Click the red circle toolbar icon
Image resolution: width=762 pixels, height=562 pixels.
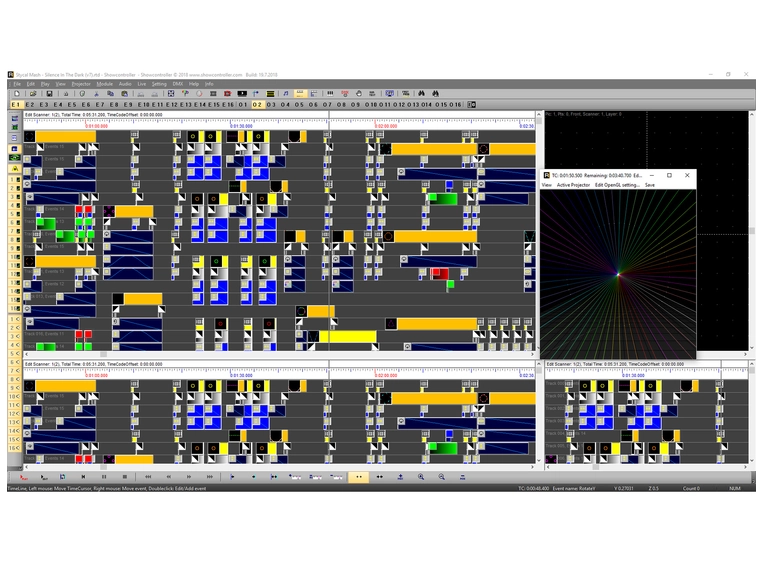coord(199,93)
